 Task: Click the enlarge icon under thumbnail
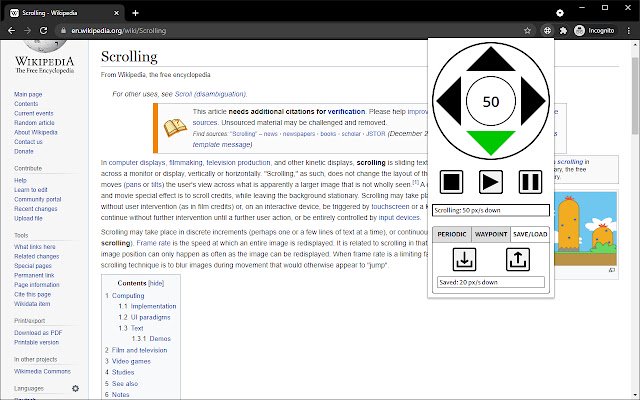612,270
